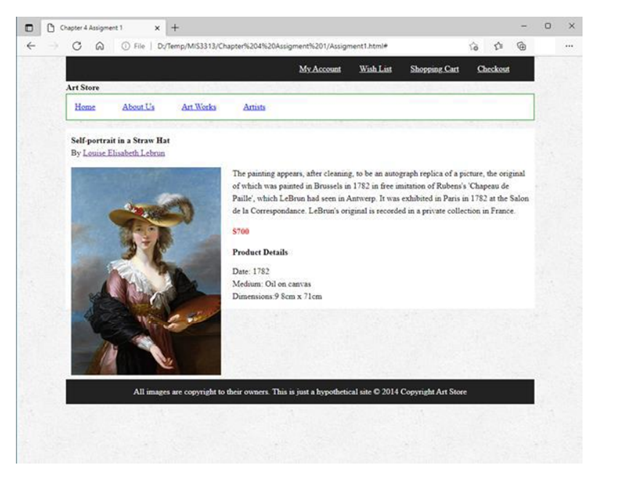
Task: Close the browser window
Action: point(572,26)
